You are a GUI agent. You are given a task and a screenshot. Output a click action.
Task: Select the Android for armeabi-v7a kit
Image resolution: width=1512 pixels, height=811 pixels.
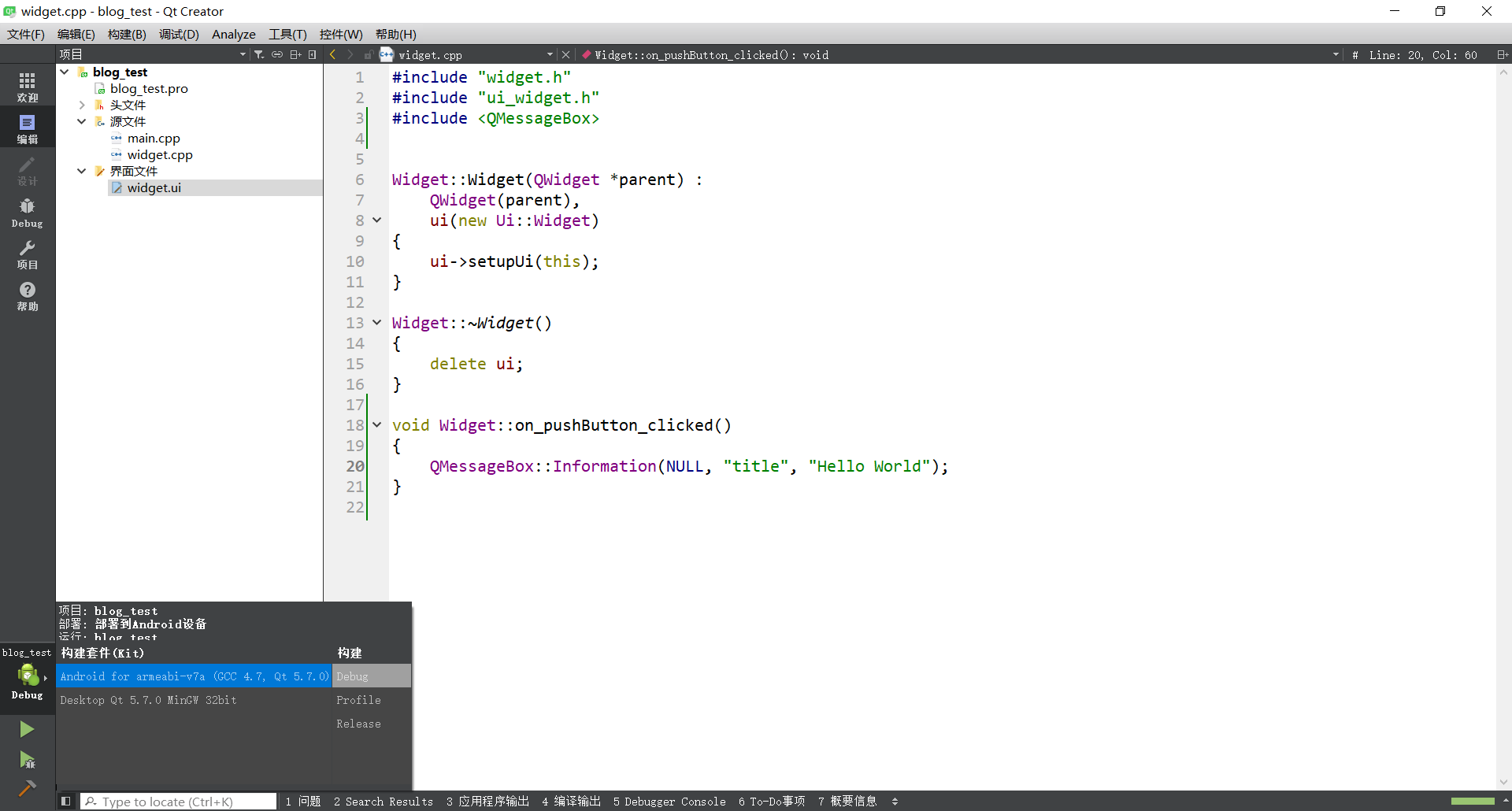[x=195, y=676]
